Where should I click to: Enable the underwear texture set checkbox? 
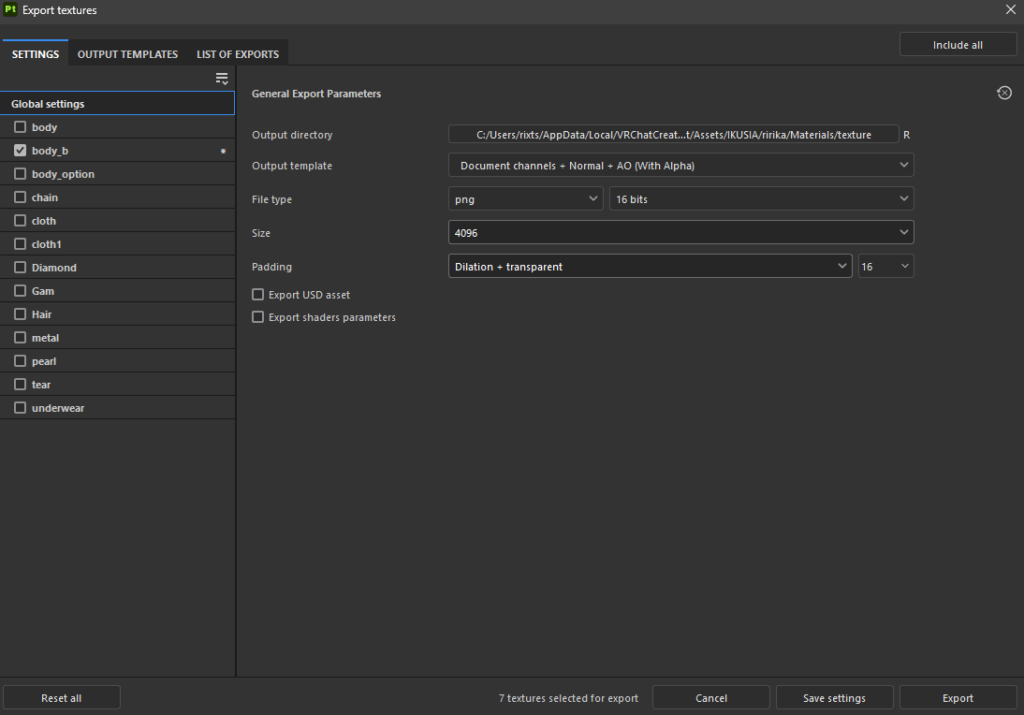click(20, 407)
